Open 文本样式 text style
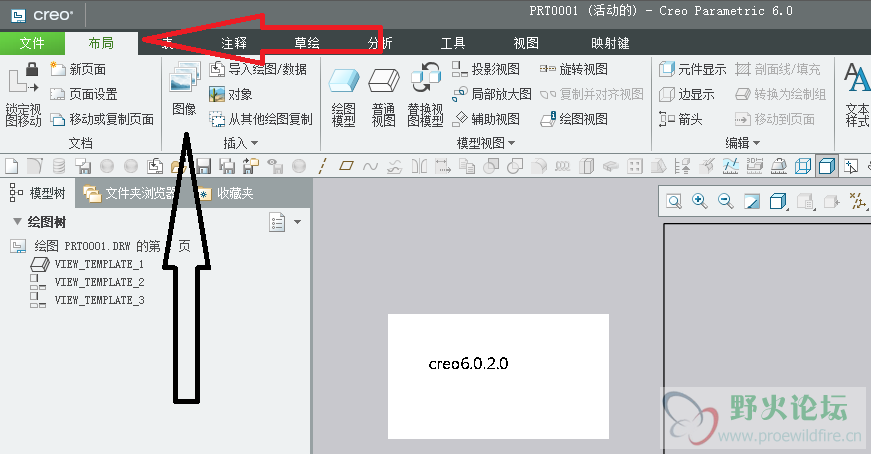 point(857,94)
